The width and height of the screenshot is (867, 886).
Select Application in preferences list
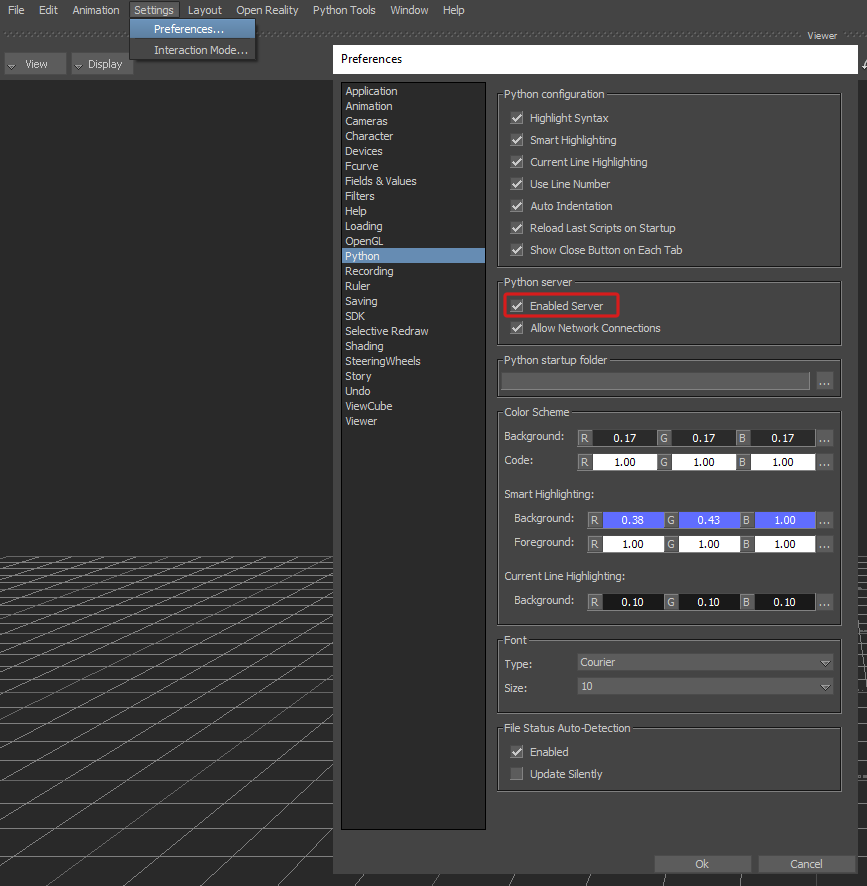[413, 91]
